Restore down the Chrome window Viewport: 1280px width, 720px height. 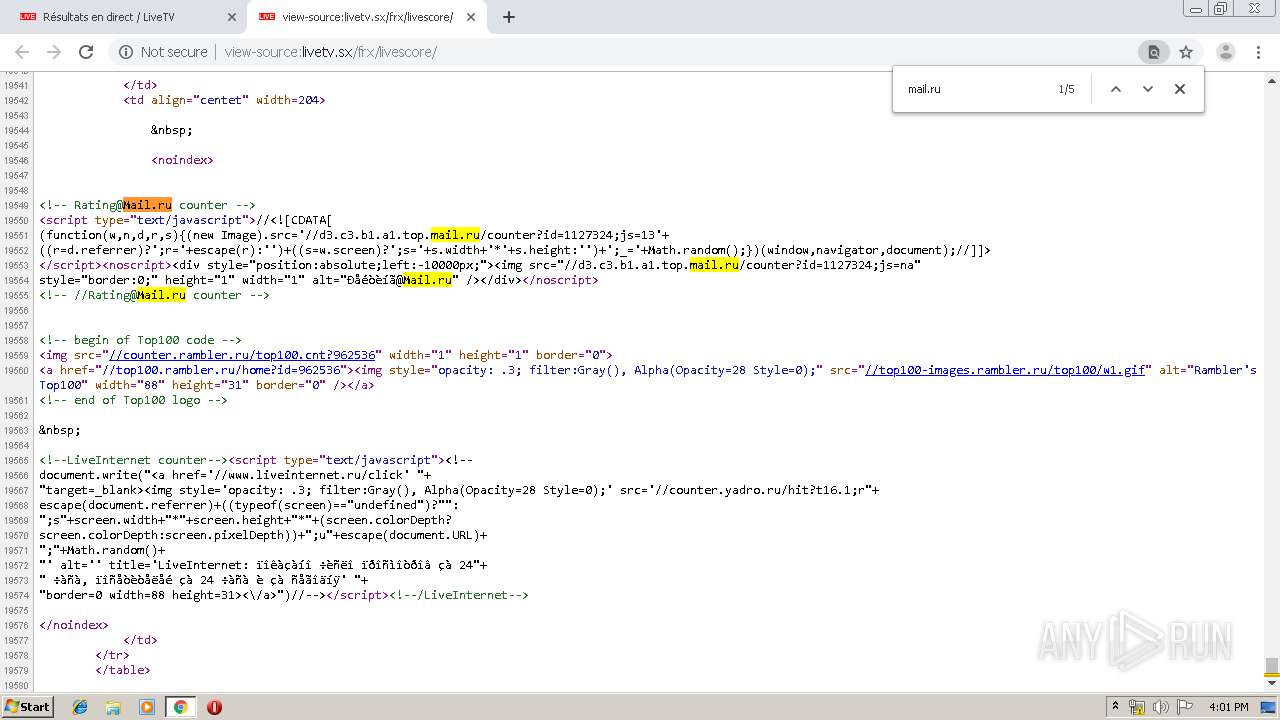tap(1220, 9)
